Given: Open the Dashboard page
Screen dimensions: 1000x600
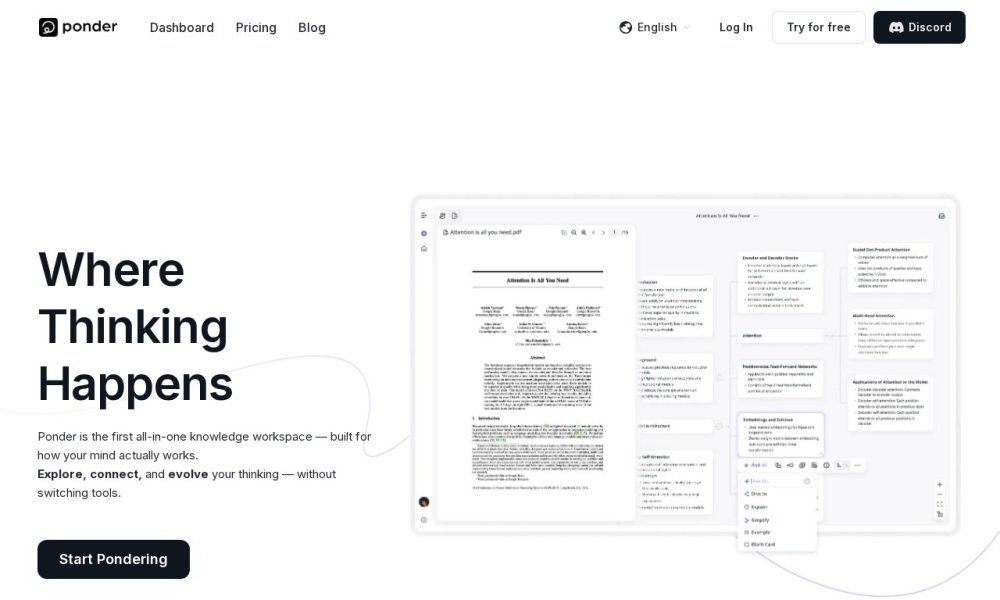Looking at the screenshot, I should pos(181,27).
